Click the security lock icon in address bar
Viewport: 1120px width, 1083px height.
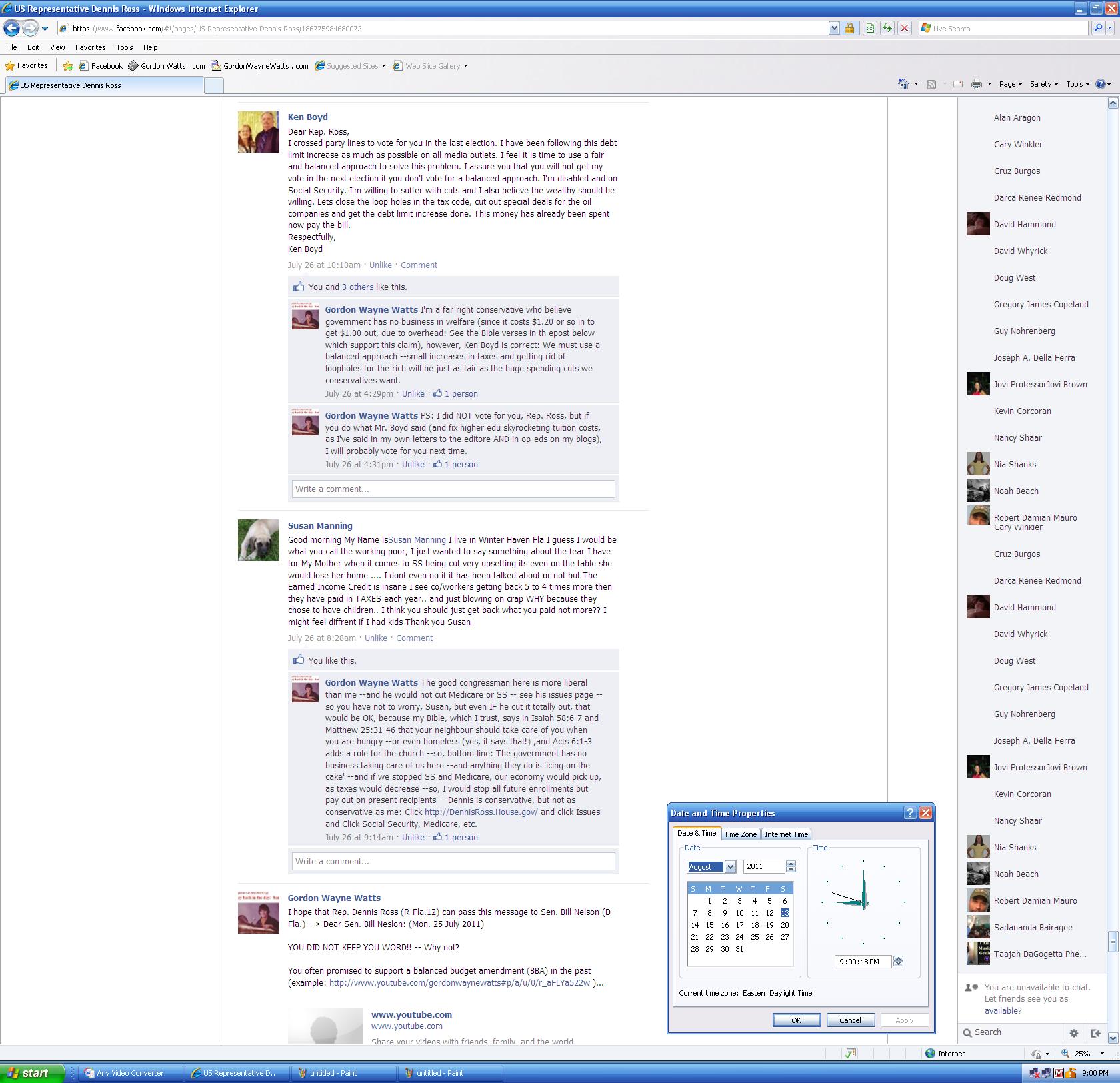849,28
